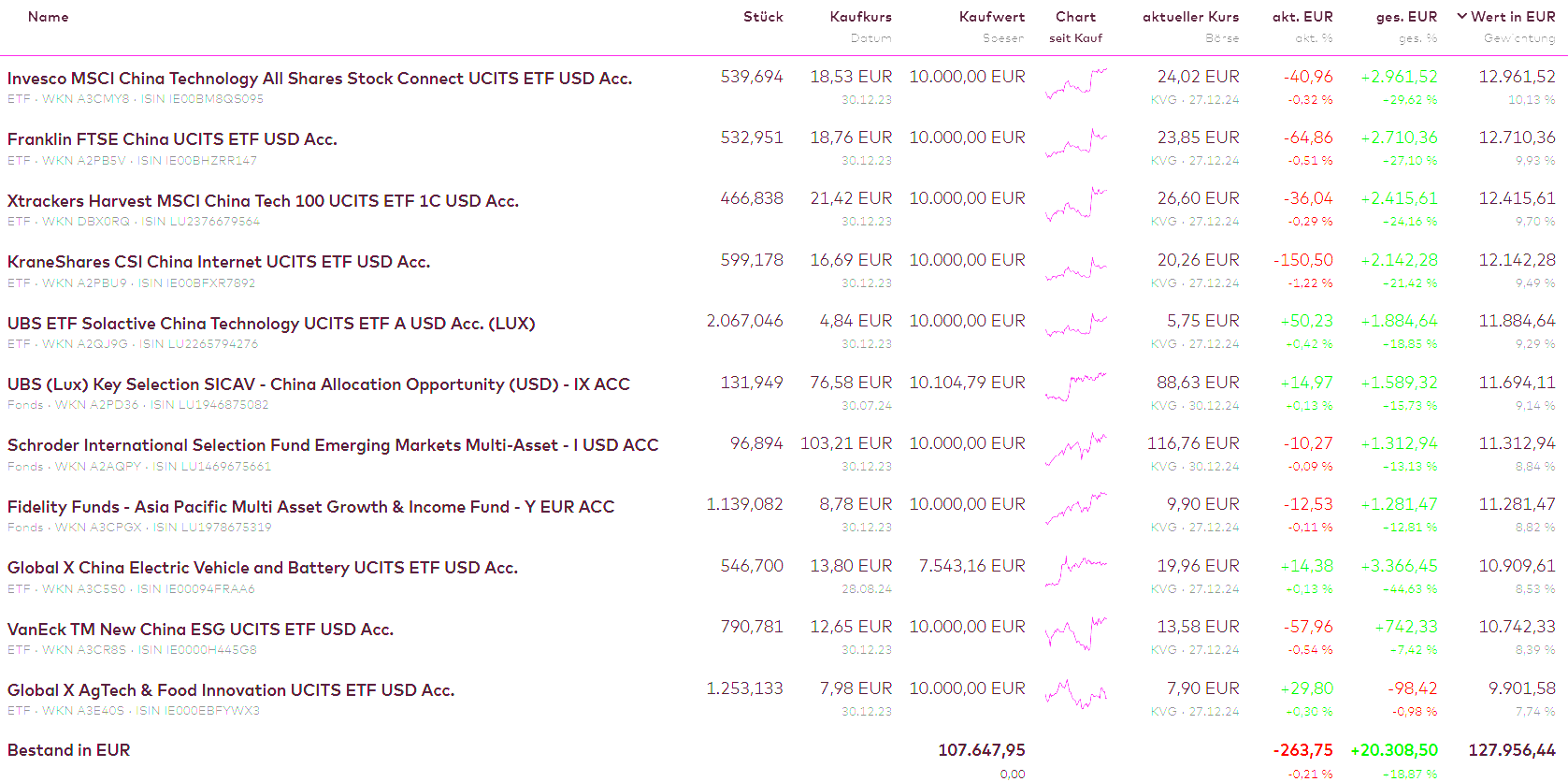This screenshot has height=782, width=1568.
Task: Open the Franklin FTSE China UCITS ETF
Action: click(x=172, y=139)
